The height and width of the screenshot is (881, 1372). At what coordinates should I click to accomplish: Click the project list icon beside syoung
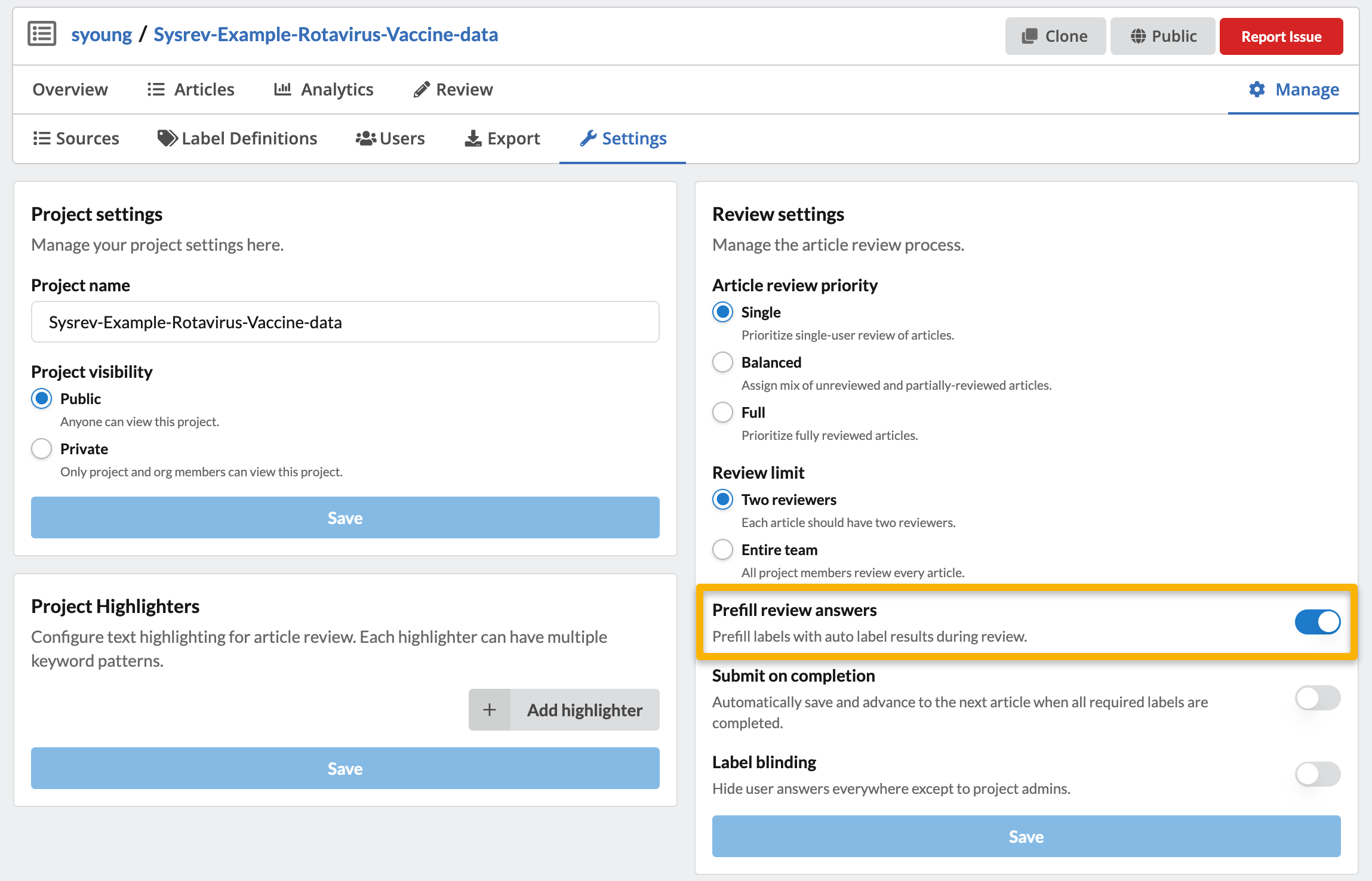pyautogui.click(x=42, y=34)
